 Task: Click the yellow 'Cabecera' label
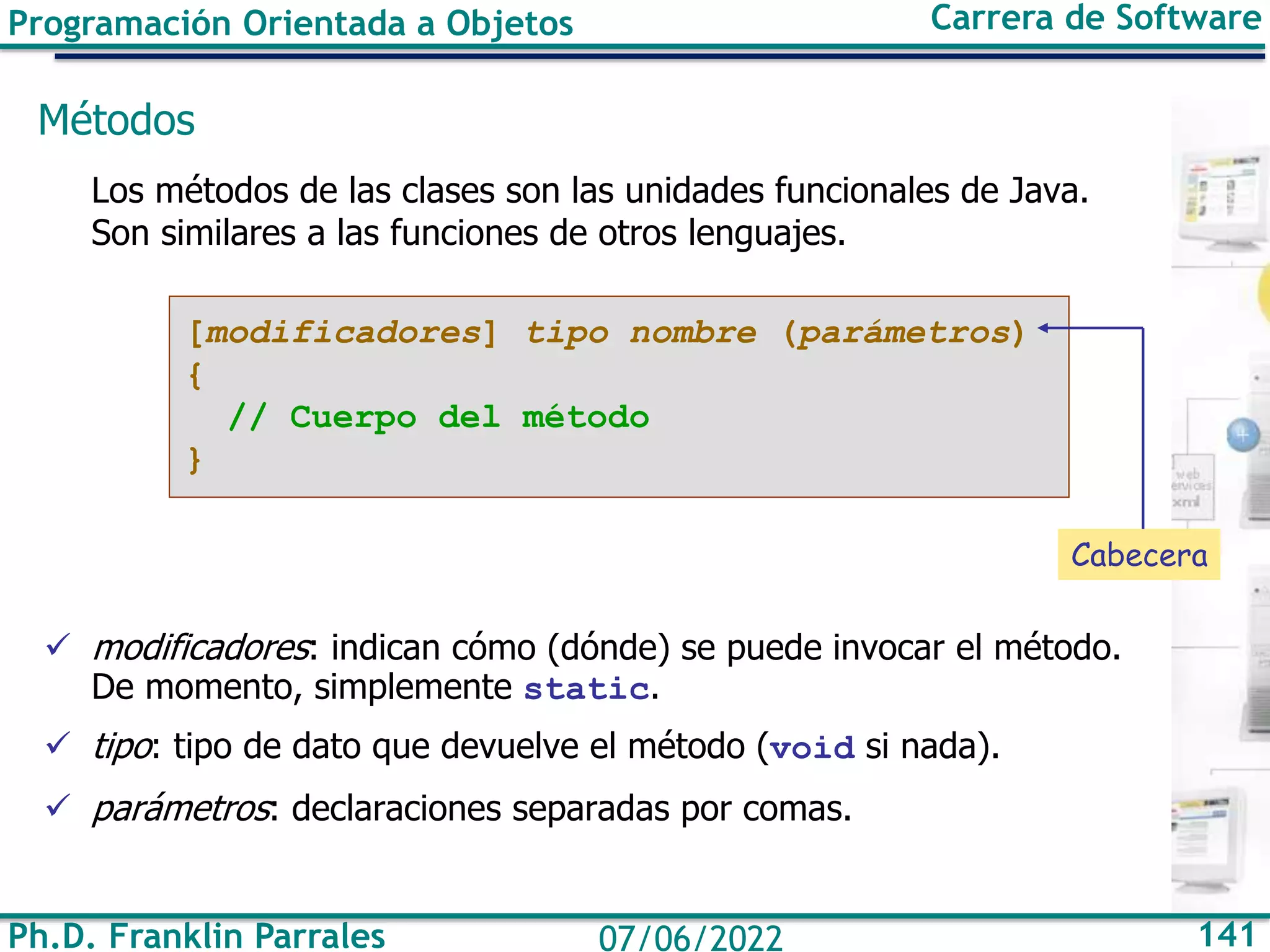1139,555
